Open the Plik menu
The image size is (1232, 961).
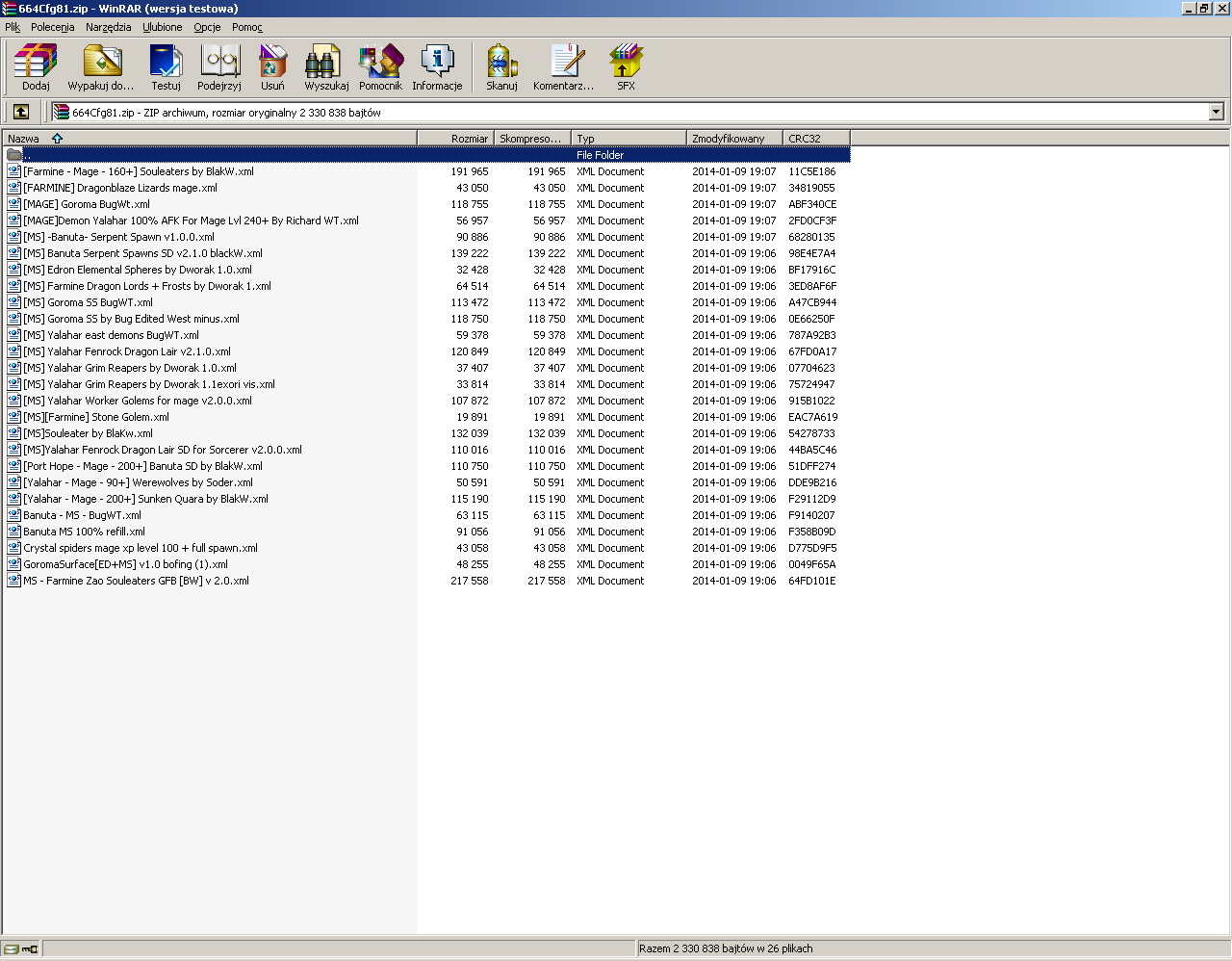13,27
